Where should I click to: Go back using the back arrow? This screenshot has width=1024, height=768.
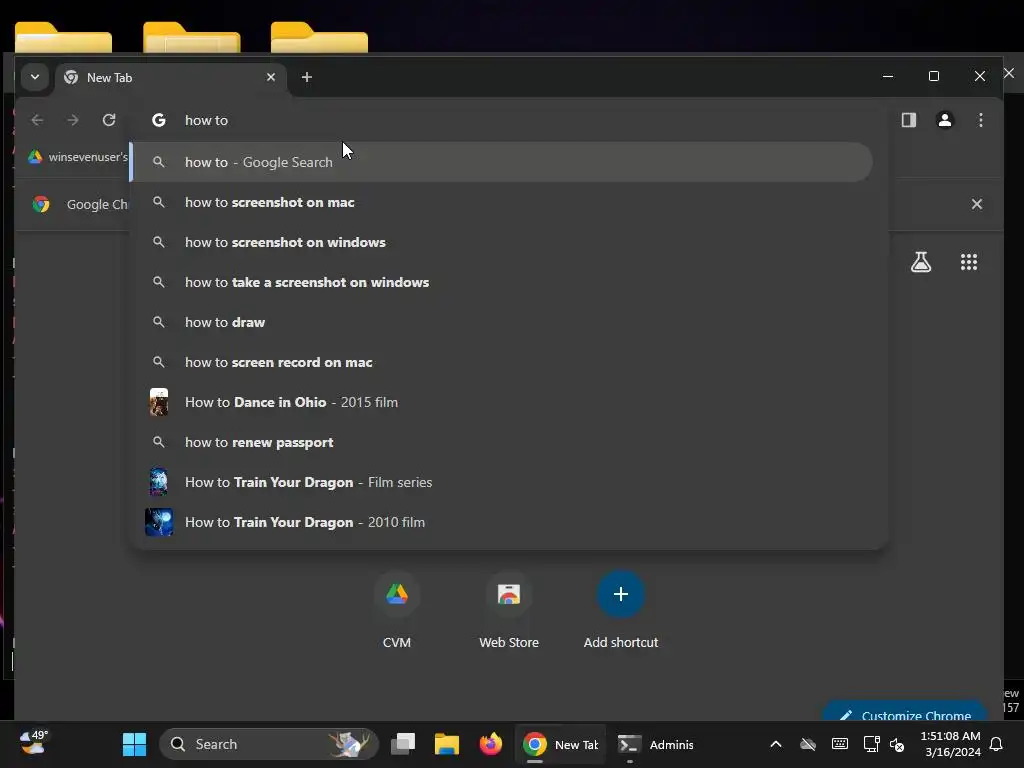(x=37, y=120)
